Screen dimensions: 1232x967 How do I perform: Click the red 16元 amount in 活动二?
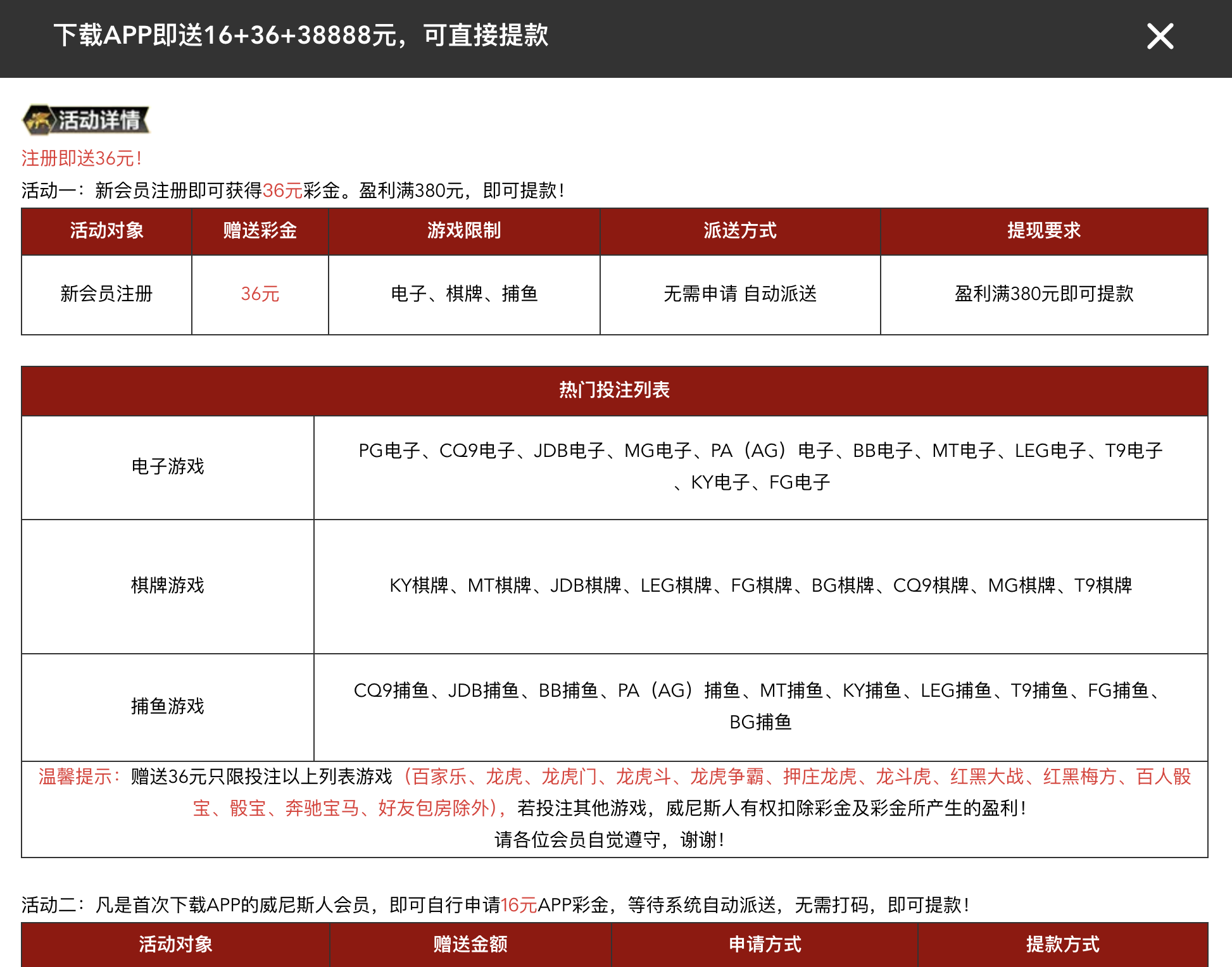click(519, 905)
